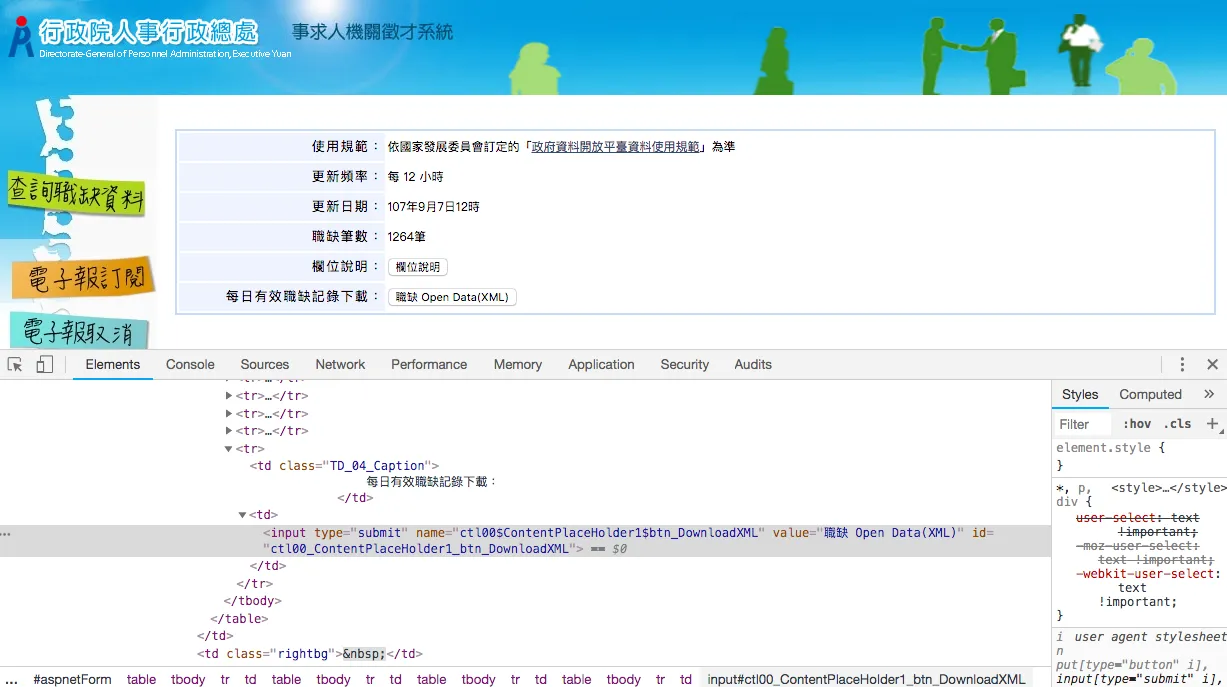This screenshot has height=687, width=1227.
Task: Activate the inspect element picker icon
Action: tap(15, 365)
